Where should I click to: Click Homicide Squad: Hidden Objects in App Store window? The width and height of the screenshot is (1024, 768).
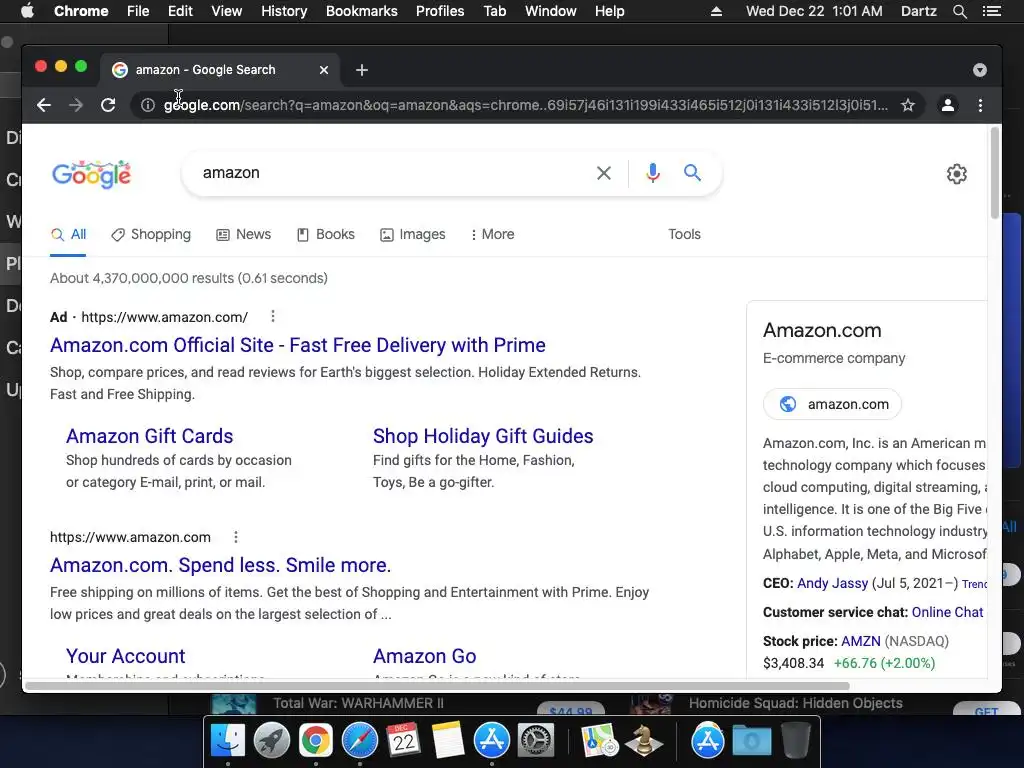point(795,703)
